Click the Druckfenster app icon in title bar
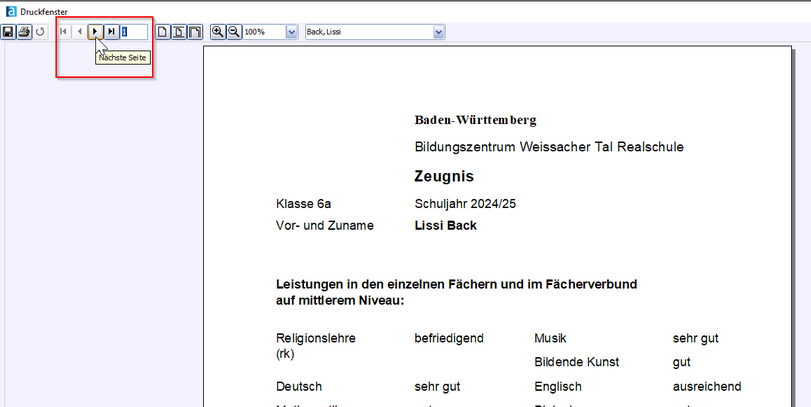This screenshot has width=811, height=407. point(9,10)
